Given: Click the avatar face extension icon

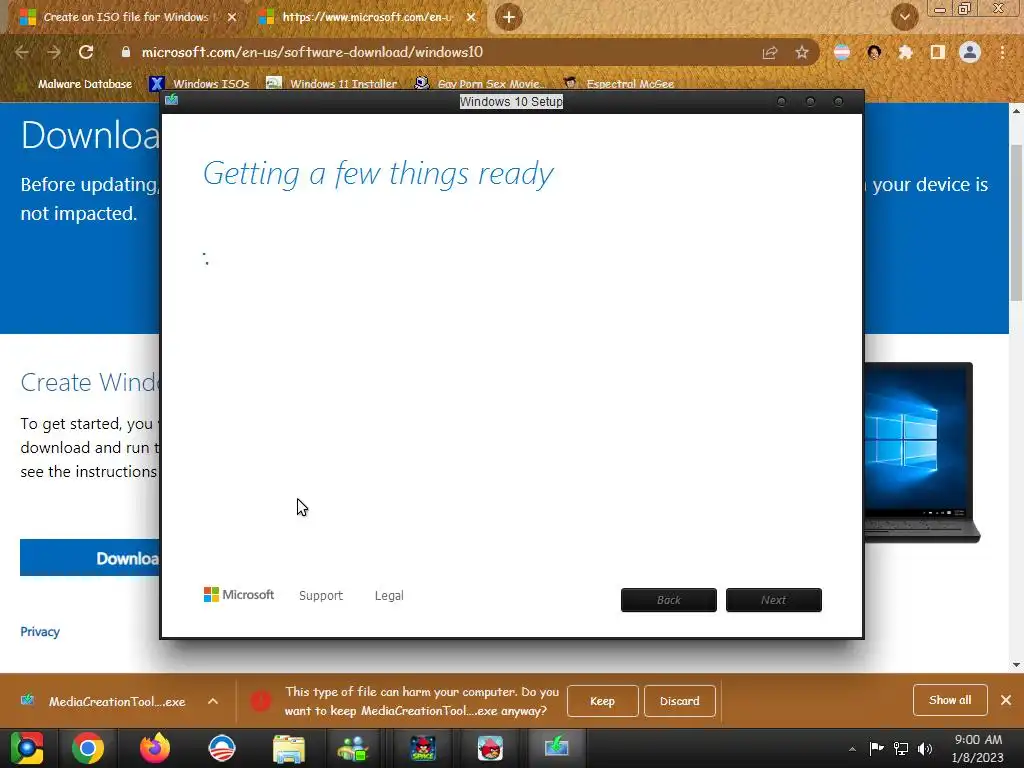Looking at the screenshot, I should point(874,52).
